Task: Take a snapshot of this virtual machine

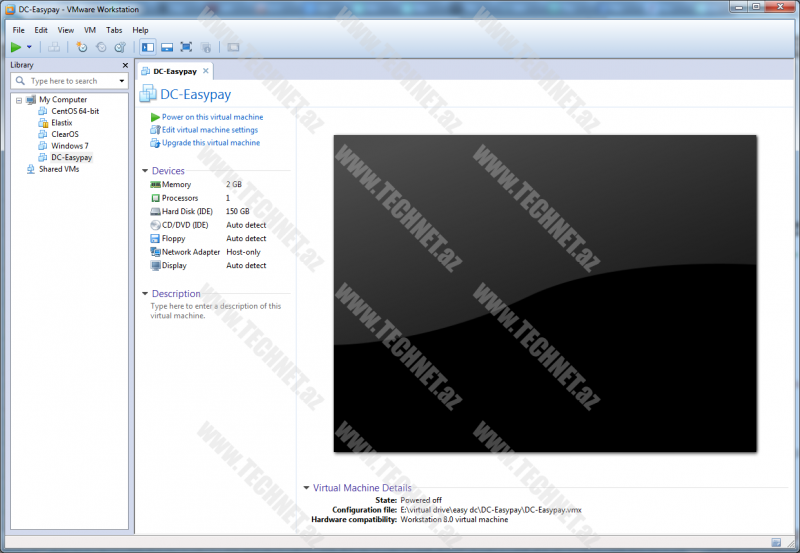Action: 82,47
